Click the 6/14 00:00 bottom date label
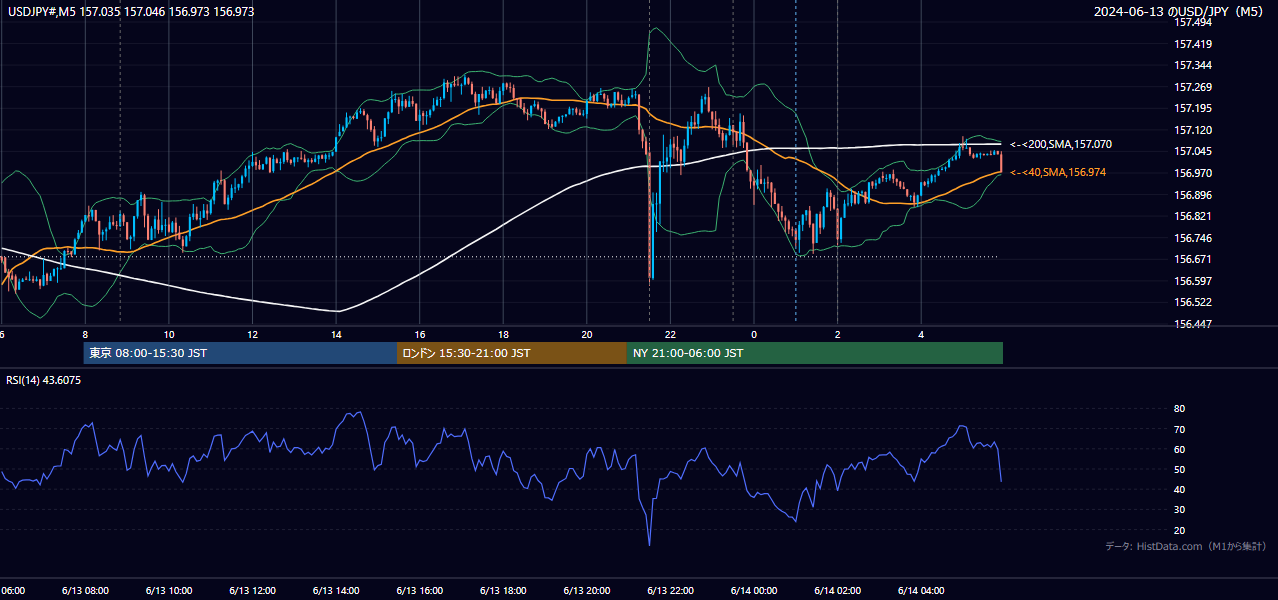Viewport: 1278px width, 600px height. pos(754,591)
